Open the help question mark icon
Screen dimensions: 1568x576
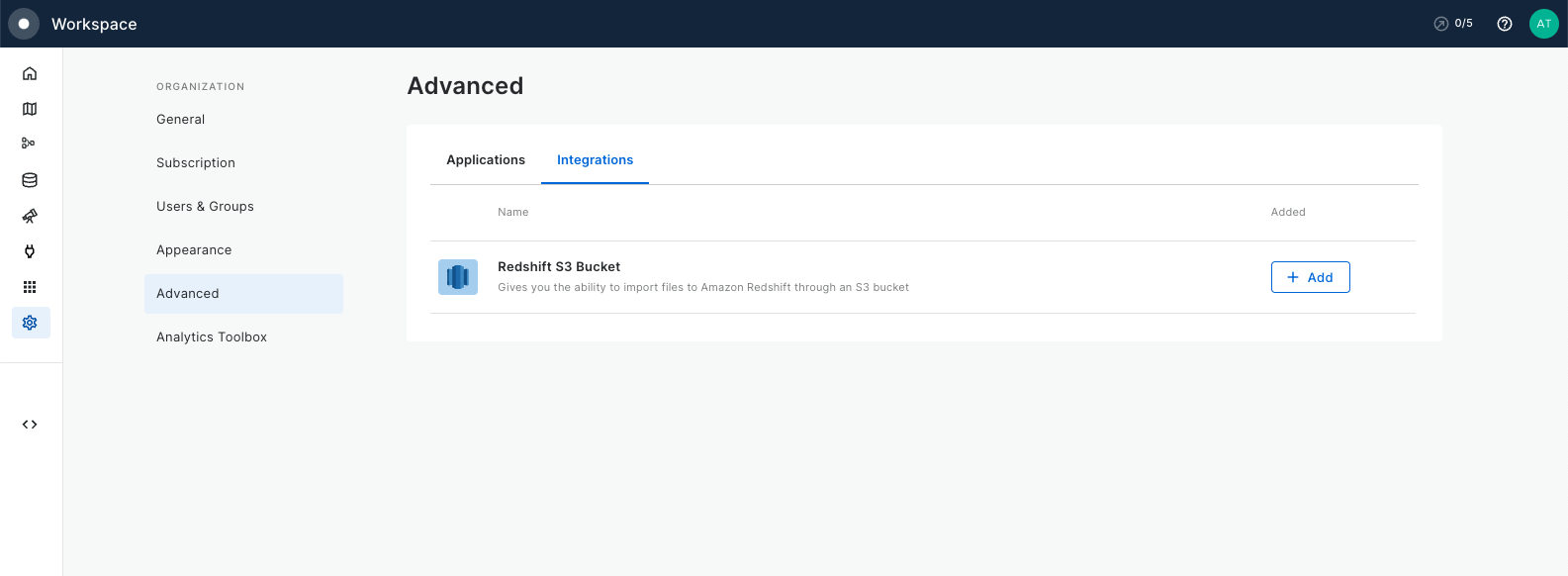pyautogui.click(x=1504, y=24)
